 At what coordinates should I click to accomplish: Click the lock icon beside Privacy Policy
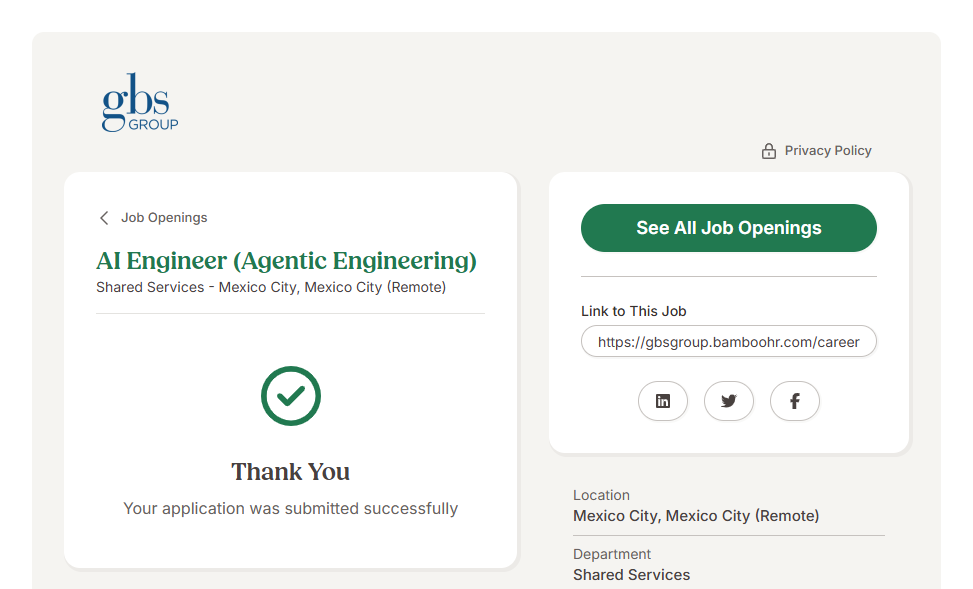[768, 151]
